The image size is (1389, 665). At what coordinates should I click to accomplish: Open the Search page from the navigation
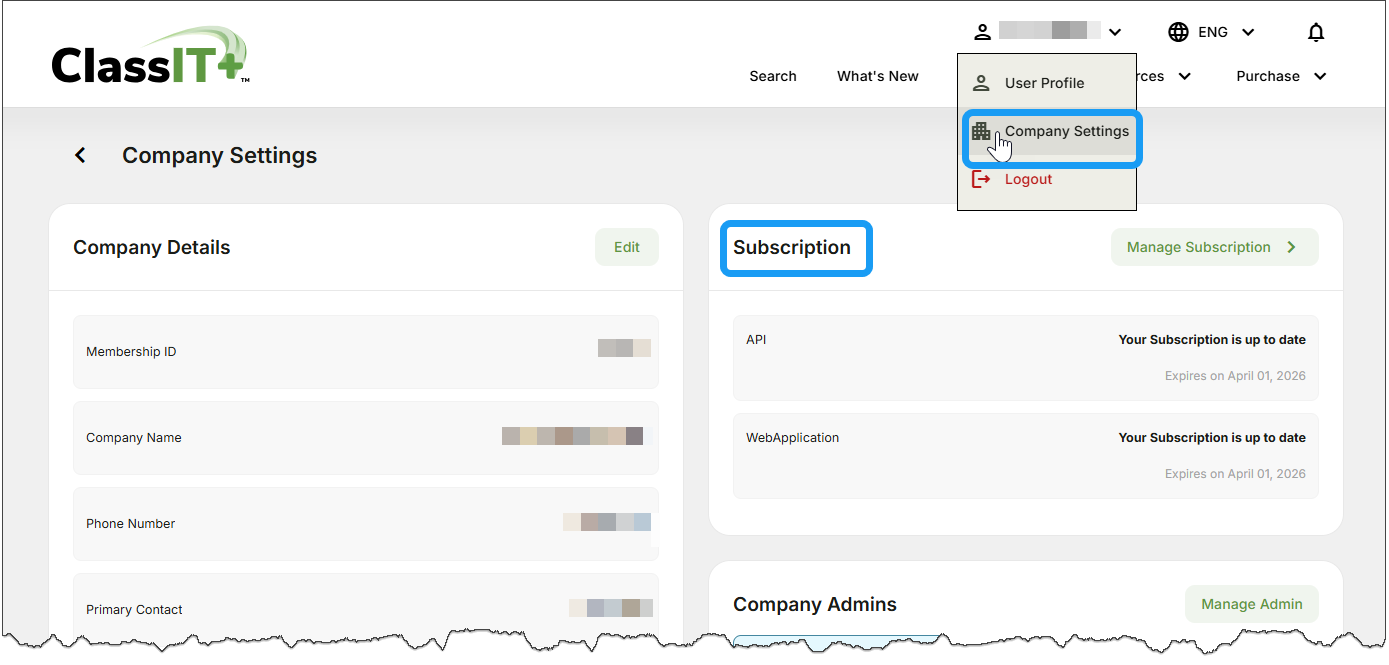772,76
